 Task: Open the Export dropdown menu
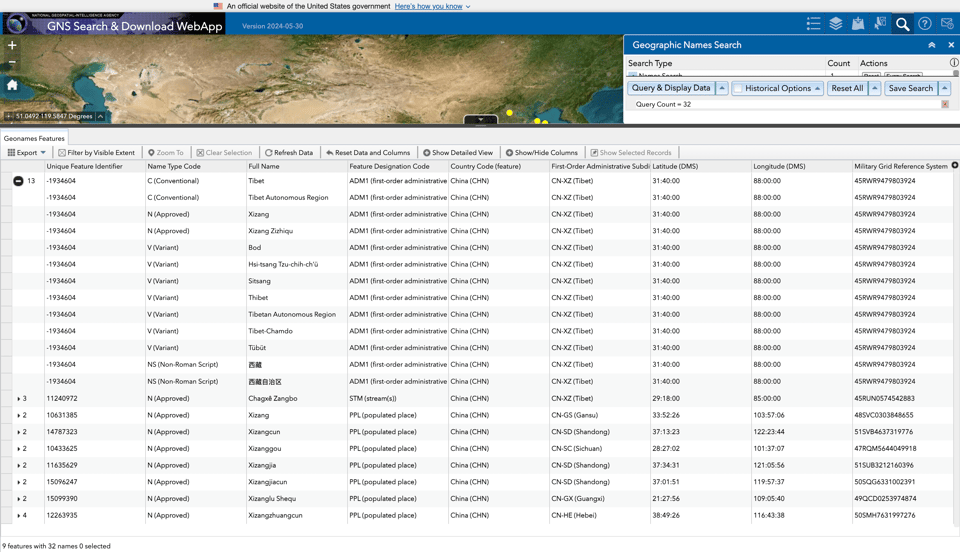point(27,153)
